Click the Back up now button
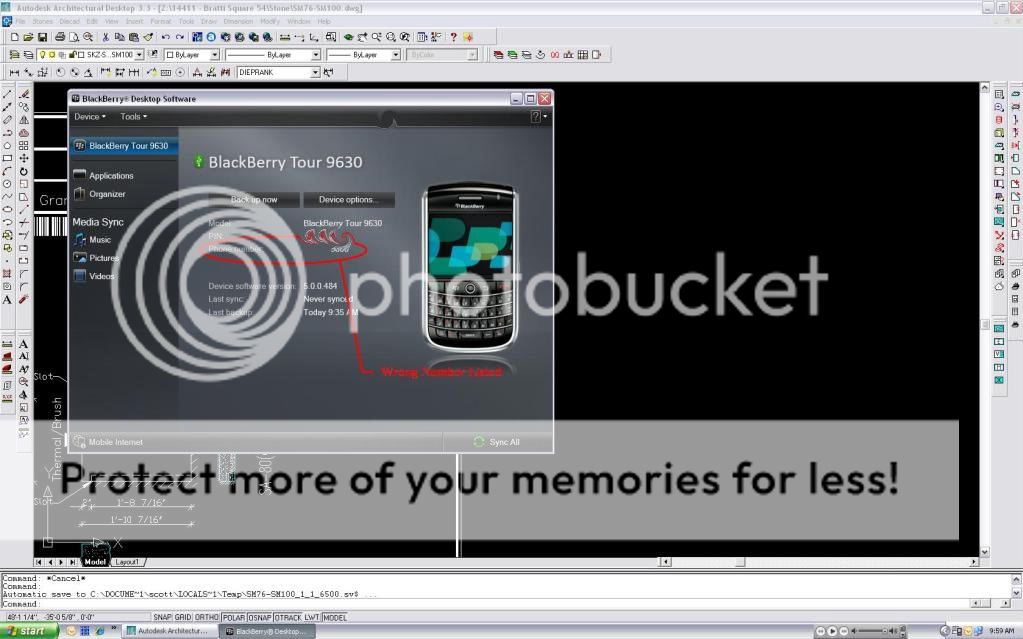 pyautogui.click(x=254, y=200)
